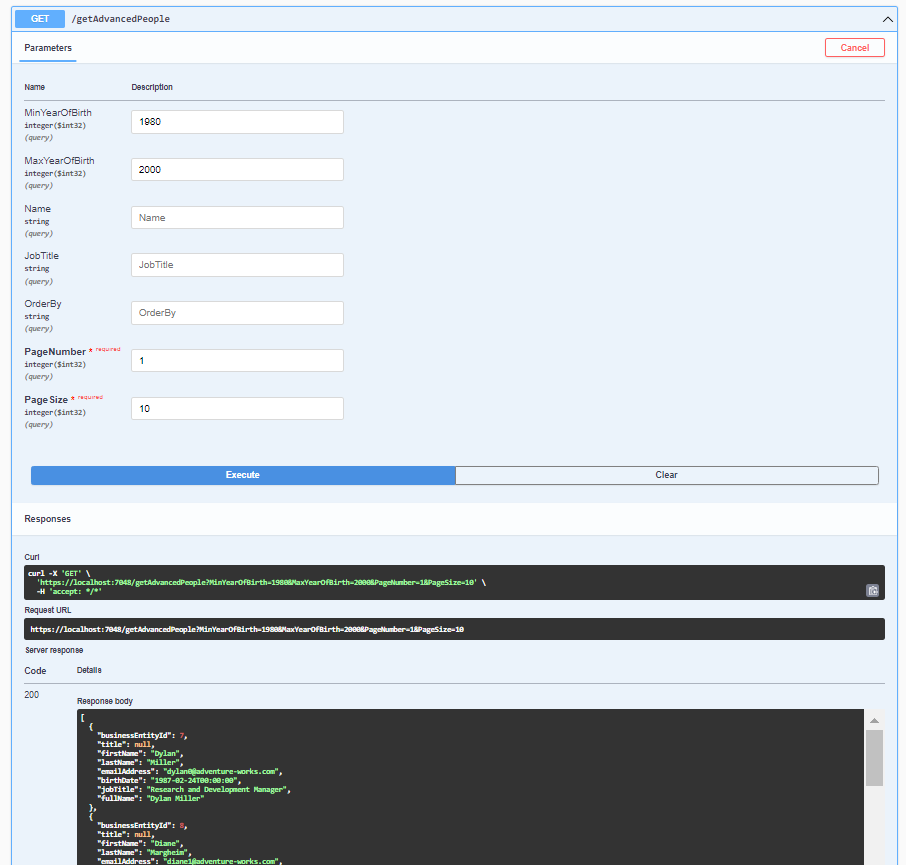Image resolution: width=906 pixels, height=865 pixels.
Task: Edit the MaxYearOfBirth field
Action: coord(237,170)
